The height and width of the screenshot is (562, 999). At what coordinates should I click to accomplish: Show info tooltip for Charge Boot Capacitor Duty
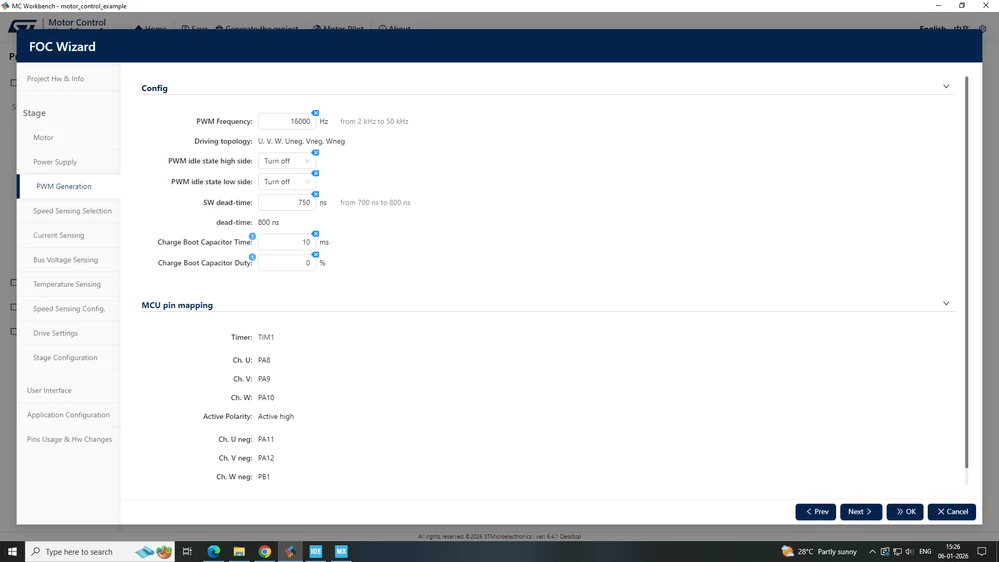coord(252,257)
